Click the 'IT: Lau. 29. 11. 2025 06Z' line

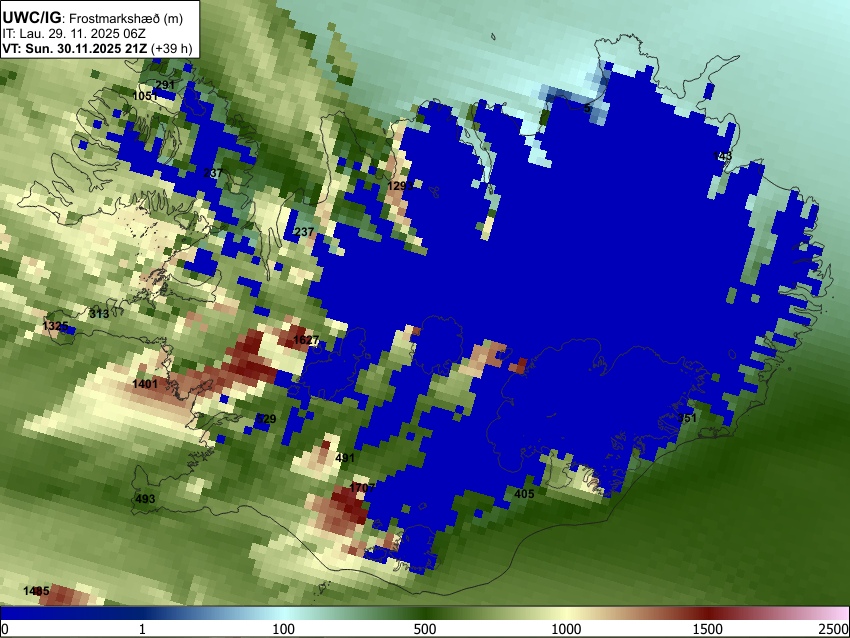(74, 34)
